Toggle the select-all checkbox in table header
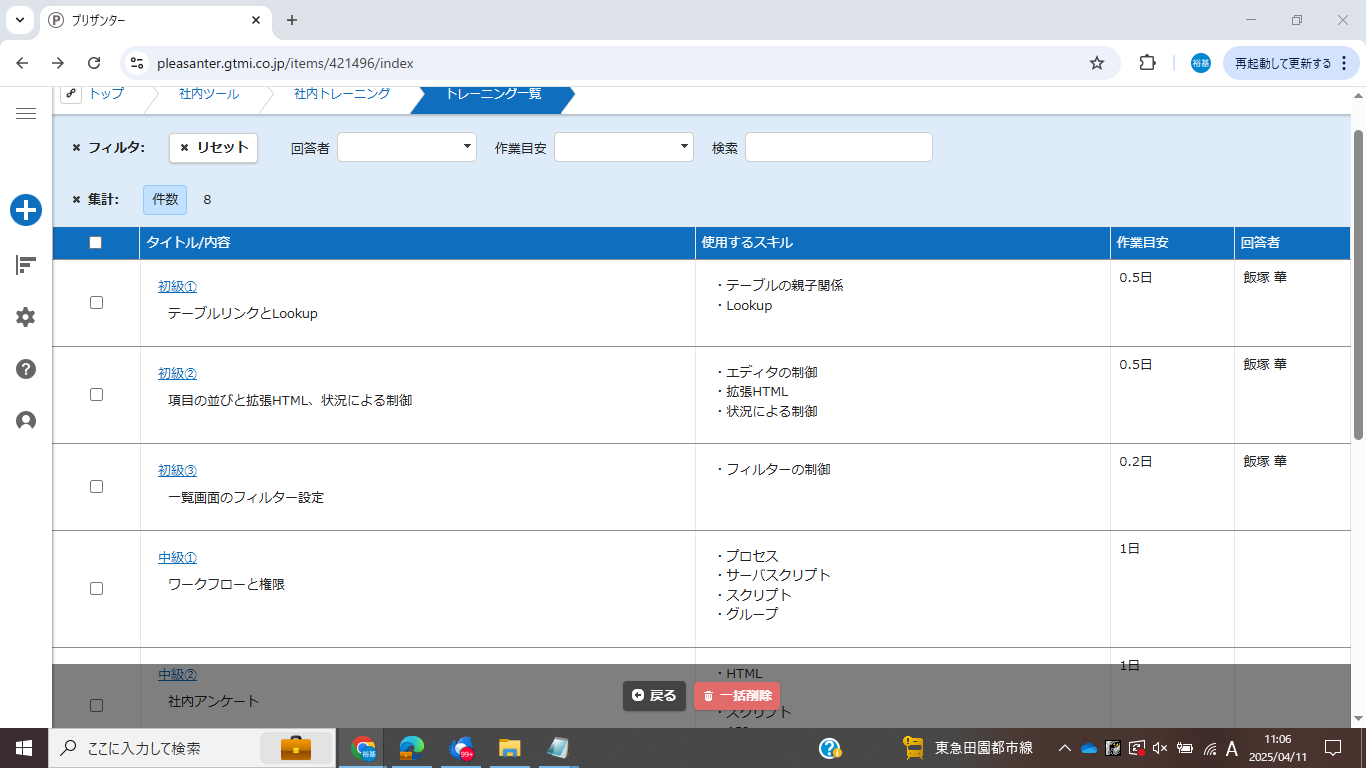 [x=96, y=242]
